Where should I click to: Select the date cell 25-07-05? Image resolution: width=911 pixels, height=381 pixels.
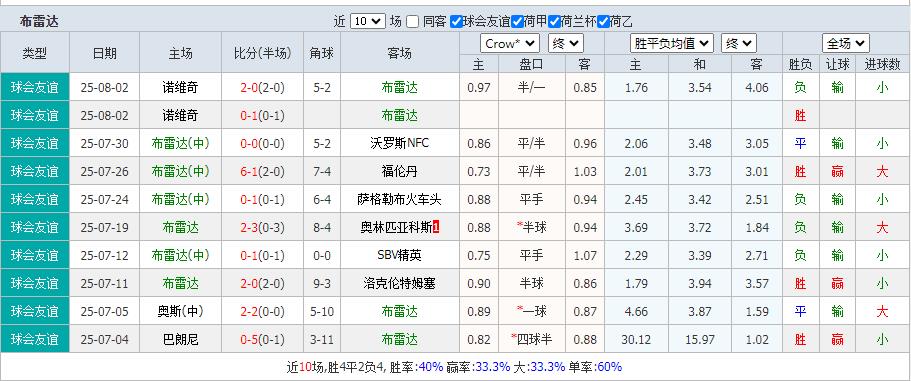(105, 311)
